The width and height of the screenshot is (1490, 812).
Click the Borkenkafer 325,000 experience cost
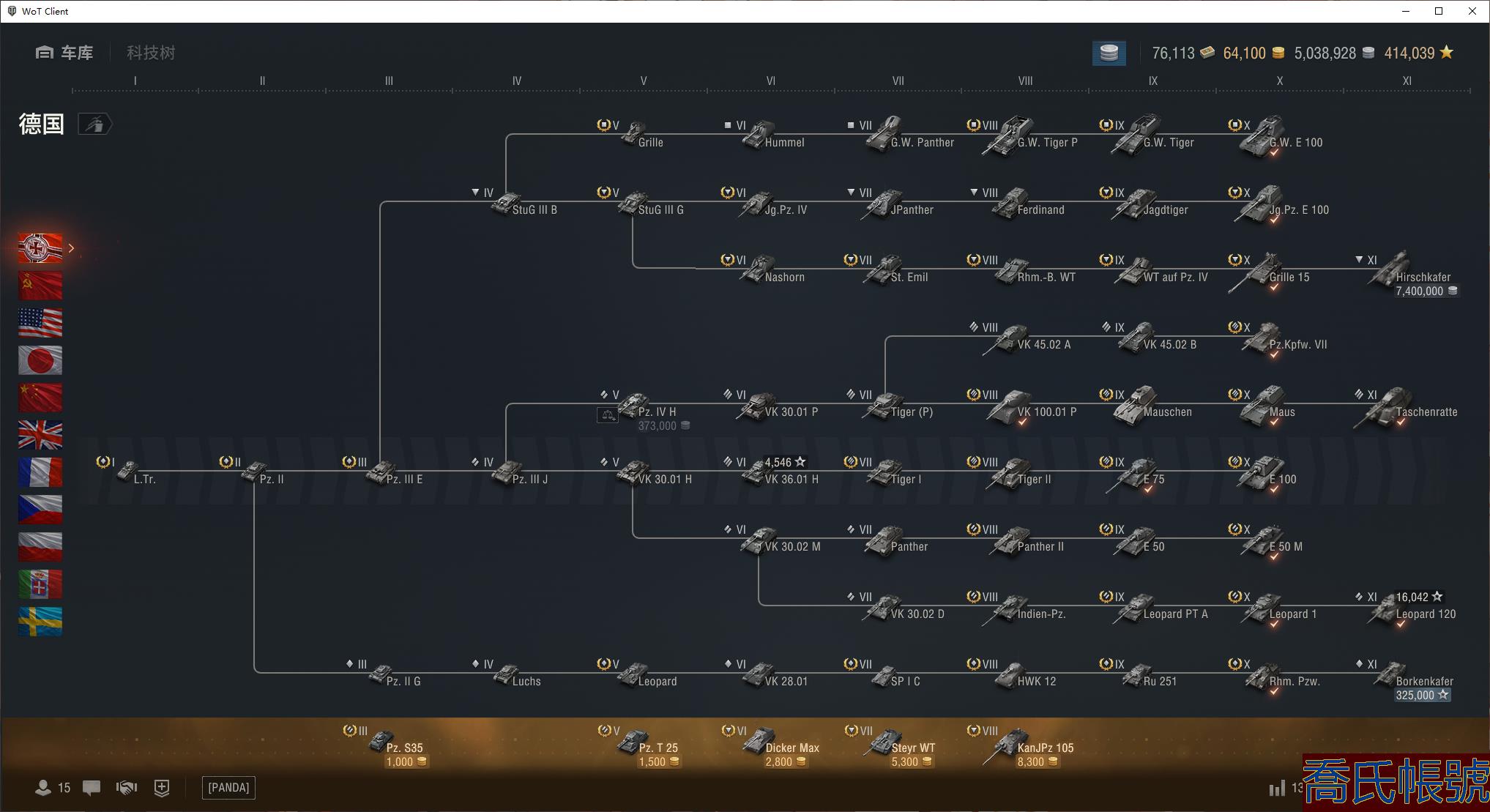click(1422, 696)
